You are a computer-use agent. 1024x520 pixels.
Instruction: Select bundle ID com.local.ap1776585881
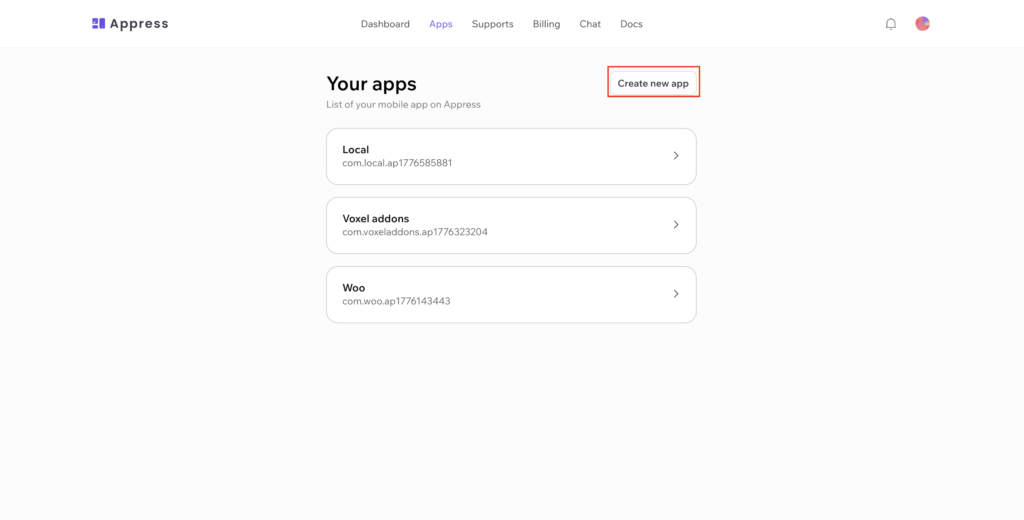[x=397, y=163]
